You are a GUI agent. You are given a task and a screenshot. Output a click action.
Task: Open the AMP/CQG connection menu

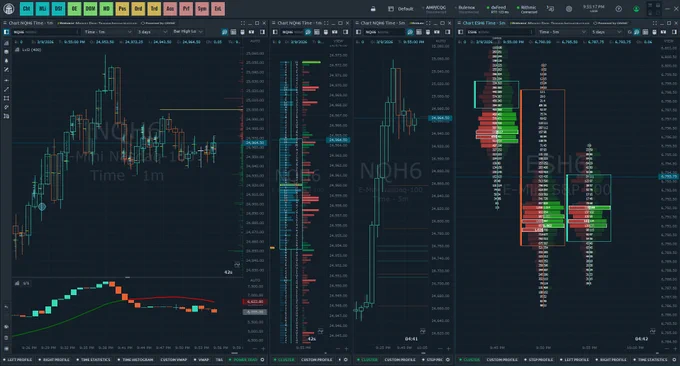pyautogui.click(x=435, y=9)
